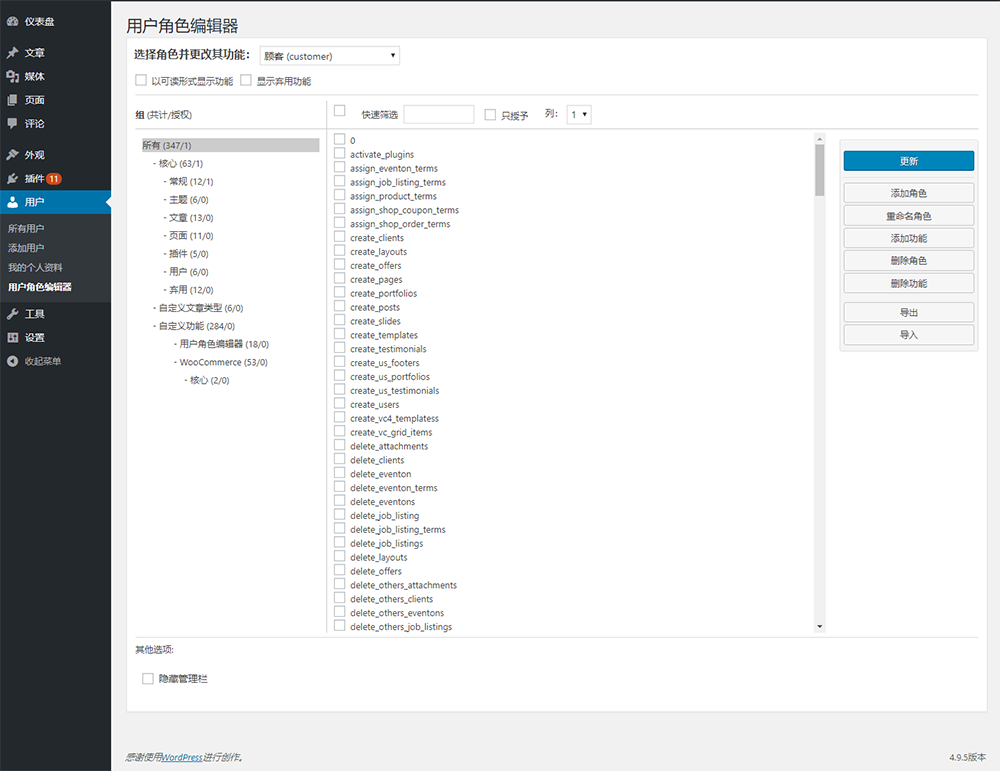This screenshot has height=771, width=1000.
Task: Click the capabilities list scrollbar down arrow
Action: (820, 626)
